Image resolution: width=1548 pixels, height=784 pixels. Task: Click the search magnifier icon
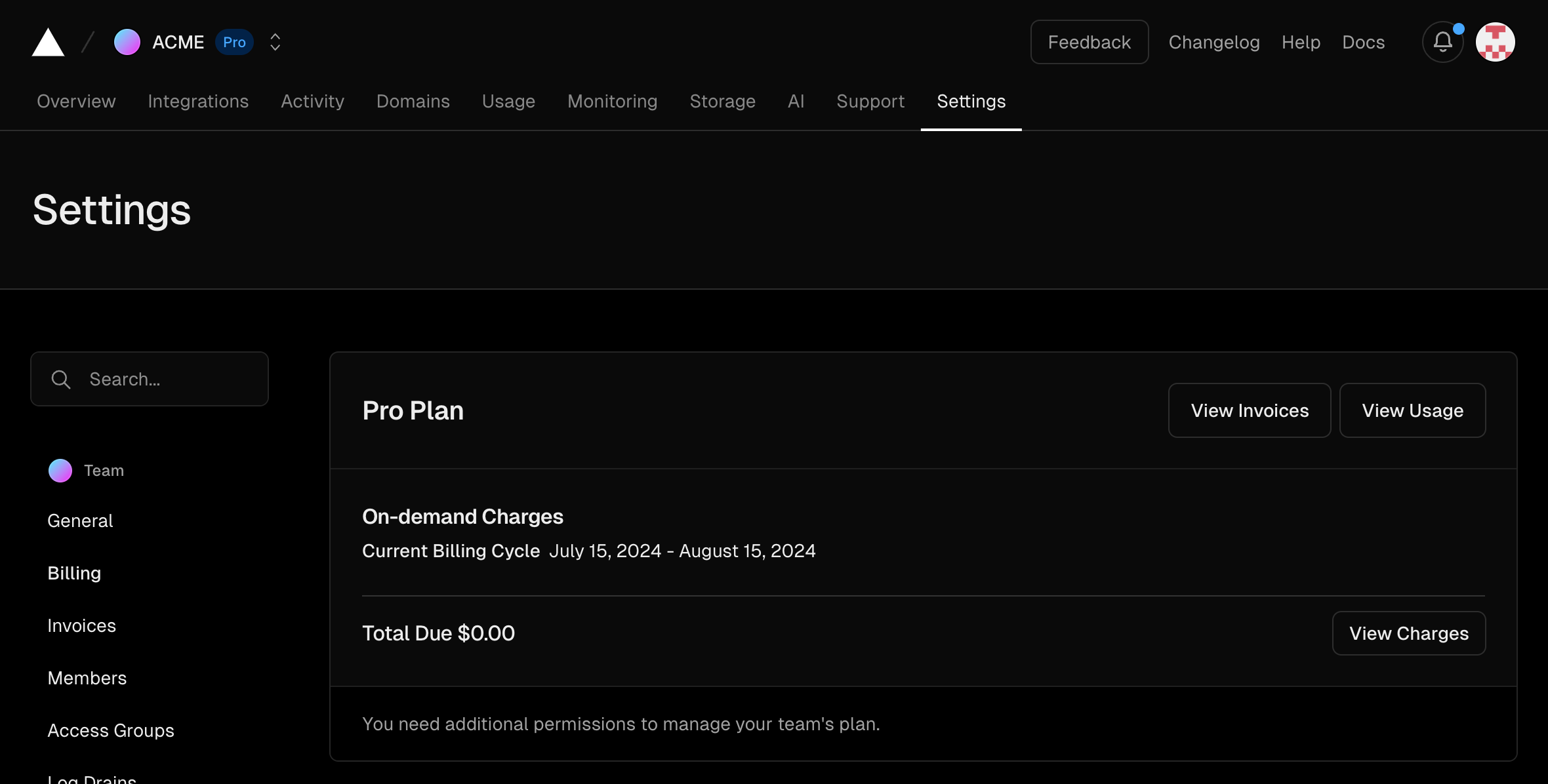[61, 380]
